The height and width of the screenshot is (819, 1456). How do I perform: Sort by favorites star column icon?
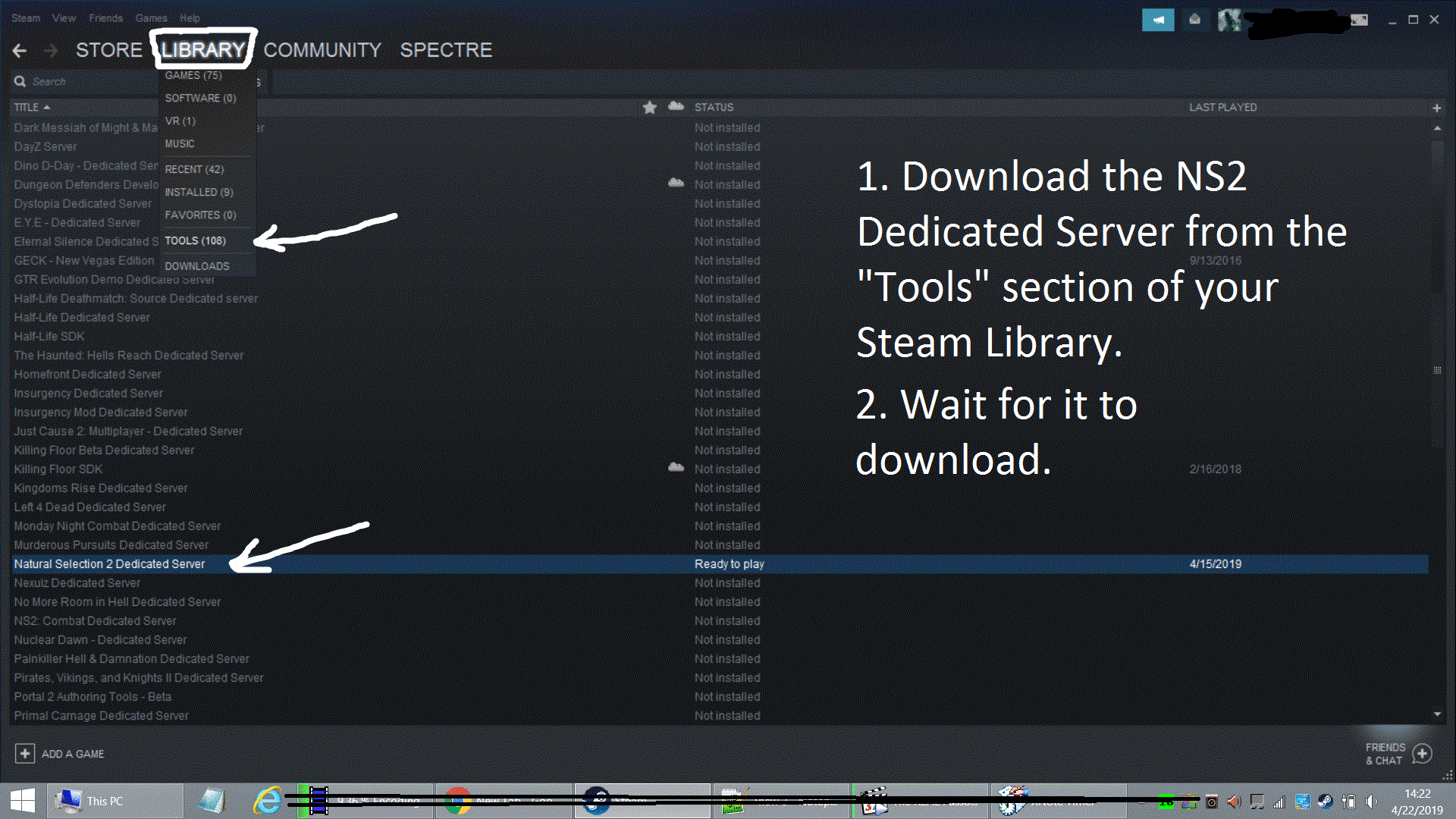pyautogui.click(x=649, y=108)
